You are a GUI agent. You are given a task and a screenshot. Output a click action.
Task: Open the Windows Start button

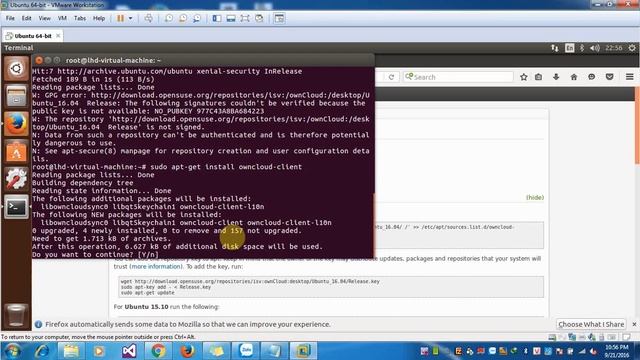pos(12,351)
